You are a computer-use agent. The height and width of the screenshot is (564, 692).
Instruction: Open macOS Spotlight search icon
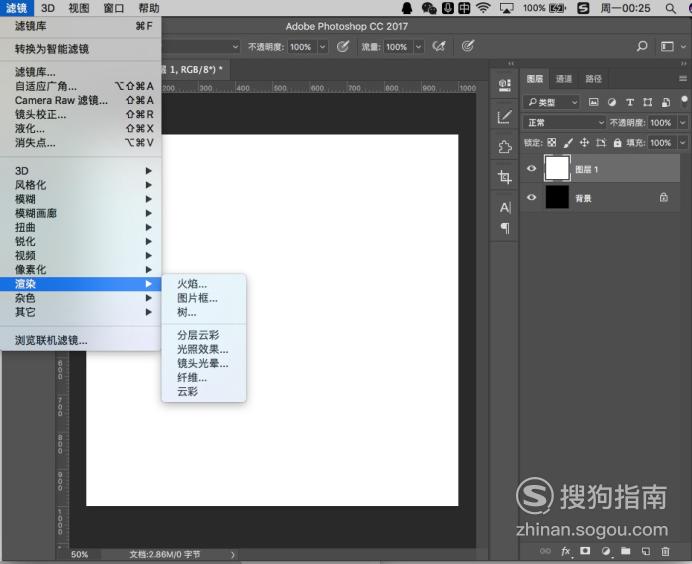pos(670,8)
